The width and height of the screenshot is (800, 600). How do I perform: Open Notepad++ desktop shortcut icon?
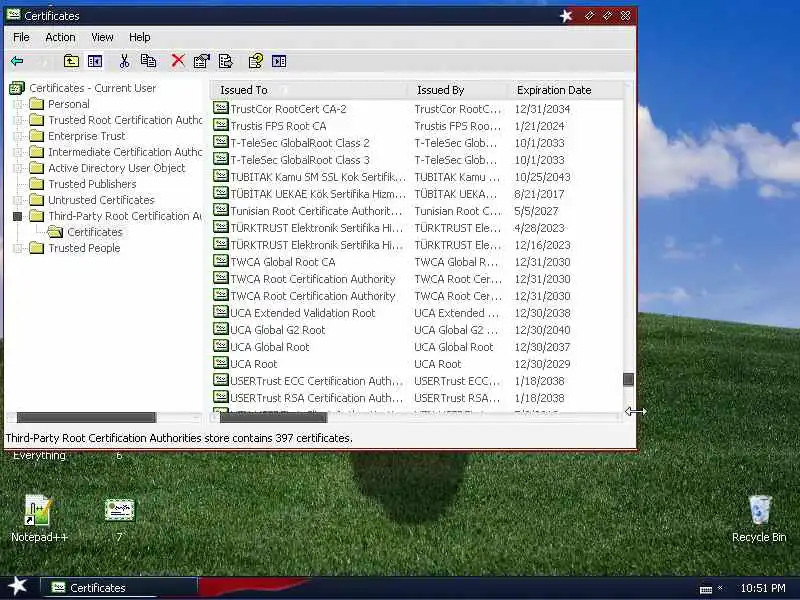click(x=38, y=510)
